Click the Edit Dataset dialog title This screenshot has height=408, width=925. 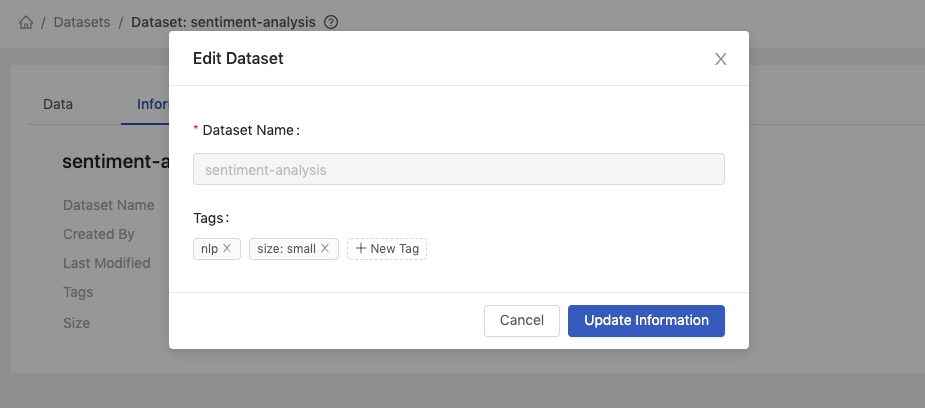(x=238, y=58)
